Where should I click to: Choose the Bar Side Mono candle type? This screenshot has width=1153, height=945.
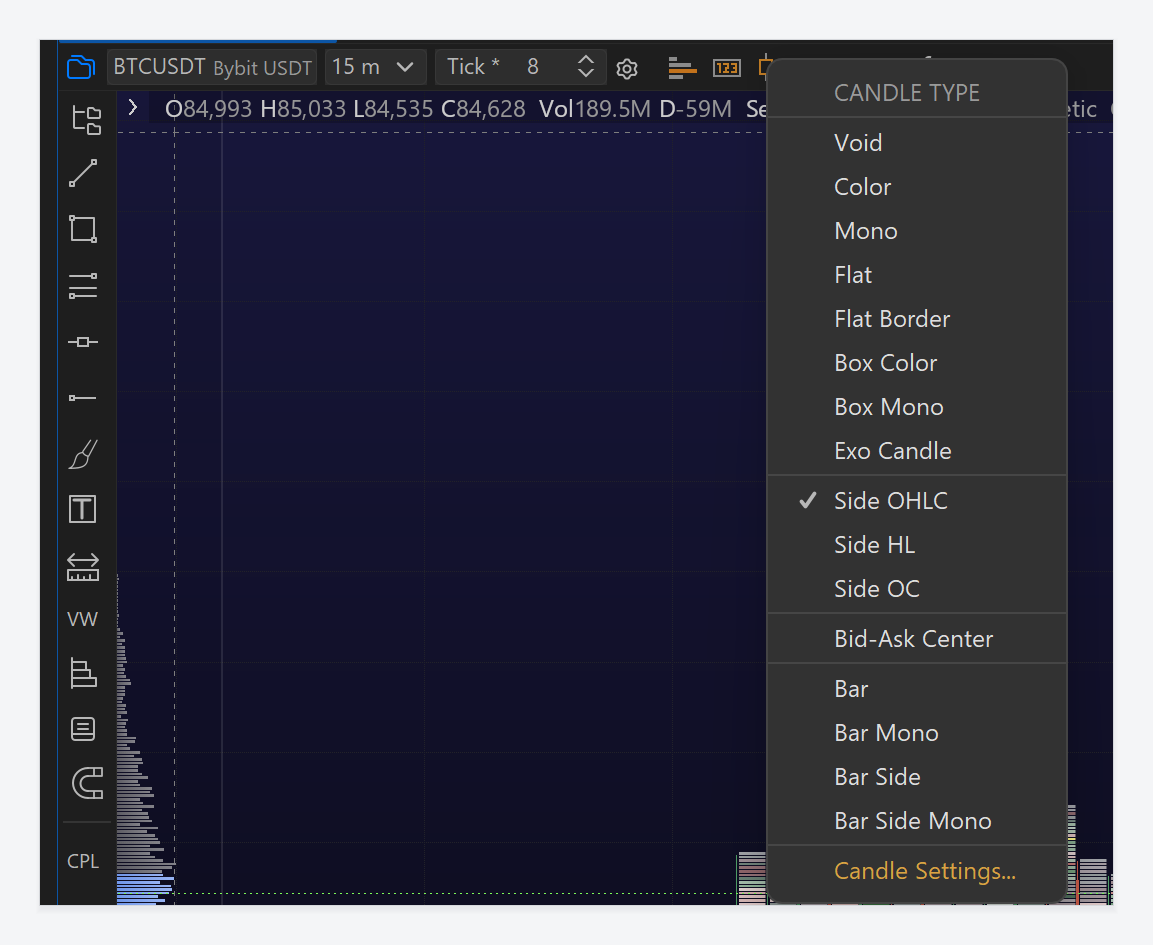(917, 821)
